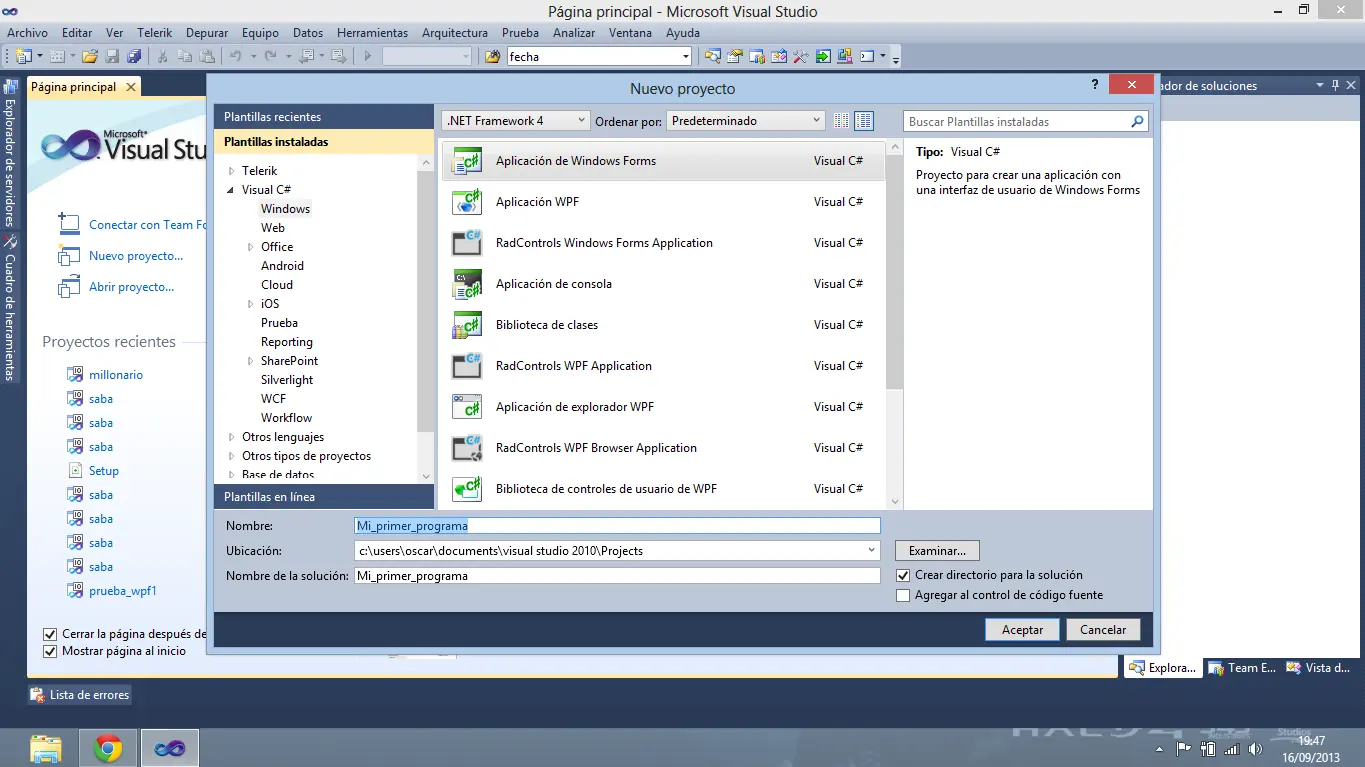Toggle Crear directorio para la solución checkbox
The image size is (1365, 767).
(x=904, y=575)
